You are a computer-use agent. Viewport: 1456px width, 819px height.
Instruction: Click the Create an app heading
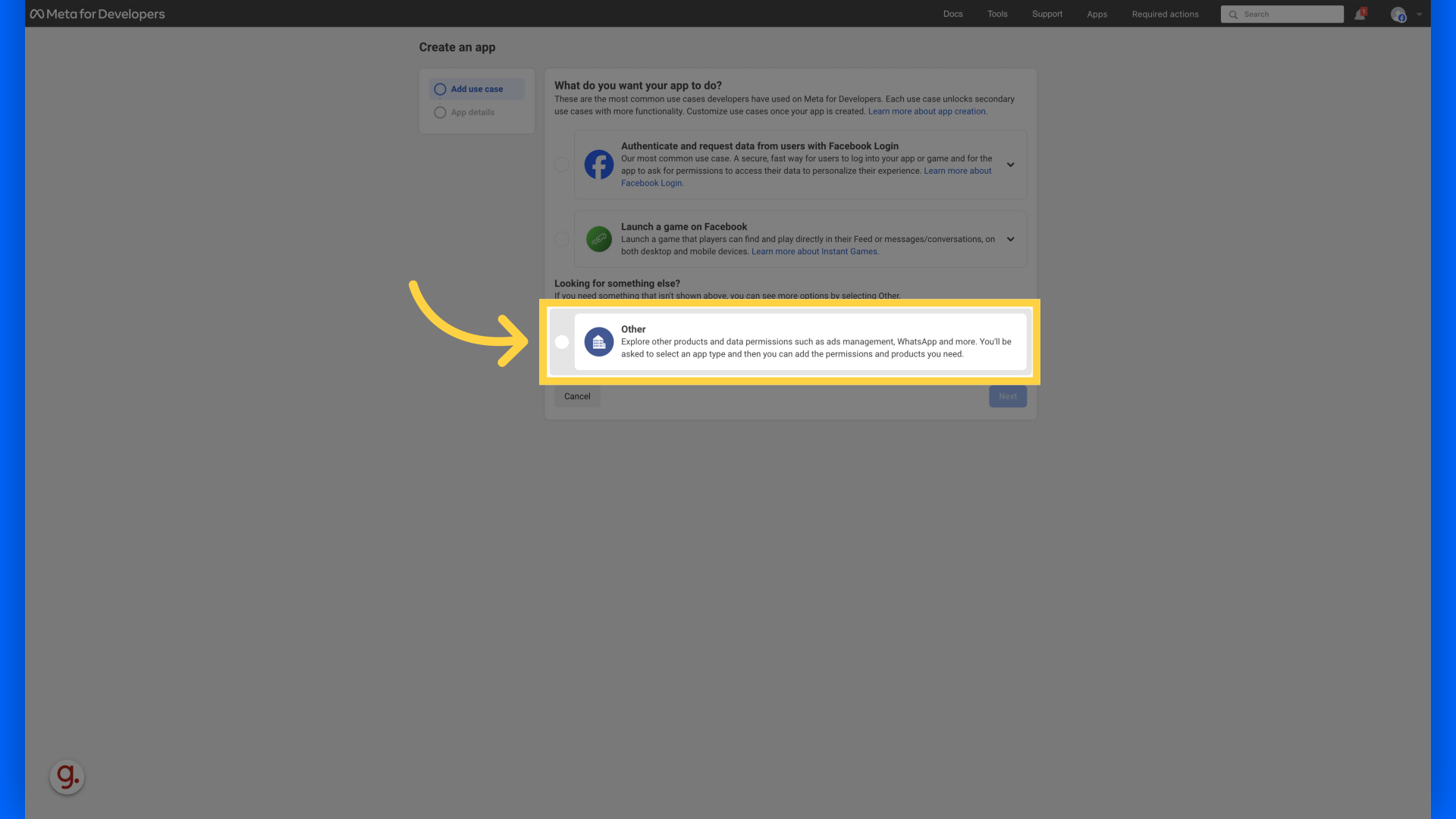point(457,47)
